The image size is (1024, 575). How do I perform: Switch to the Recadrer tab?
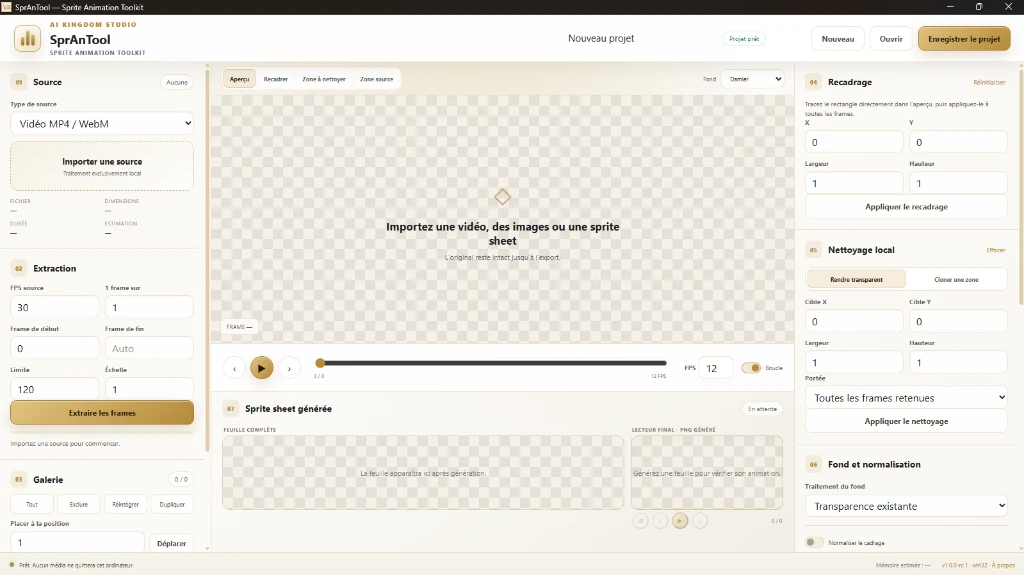click(276, 79)
